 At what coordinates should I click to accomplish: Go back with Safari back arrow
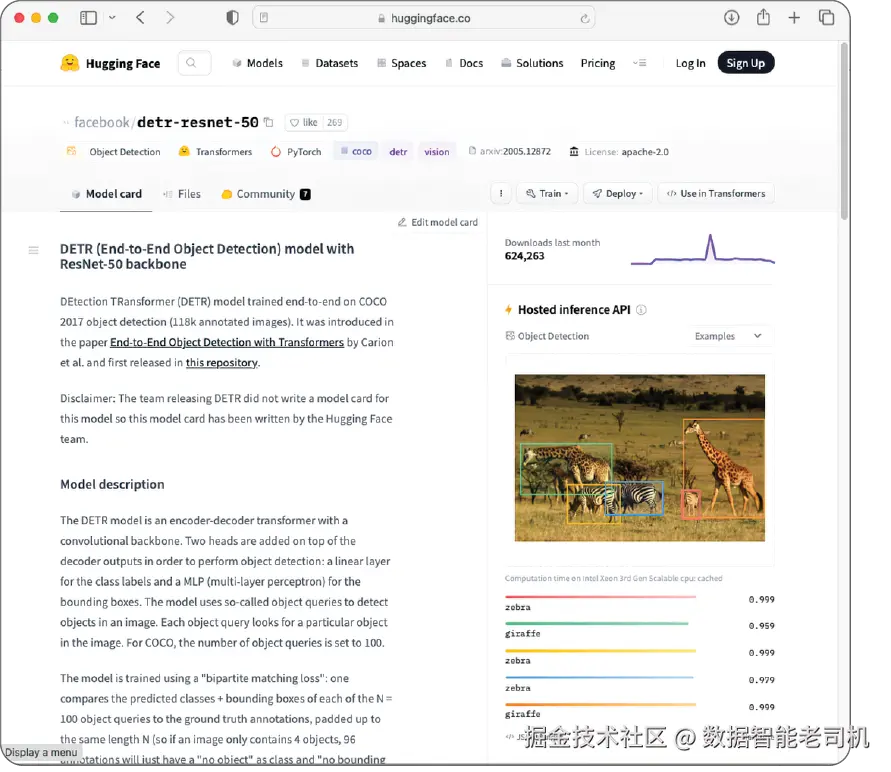click(x=140, y=18)
